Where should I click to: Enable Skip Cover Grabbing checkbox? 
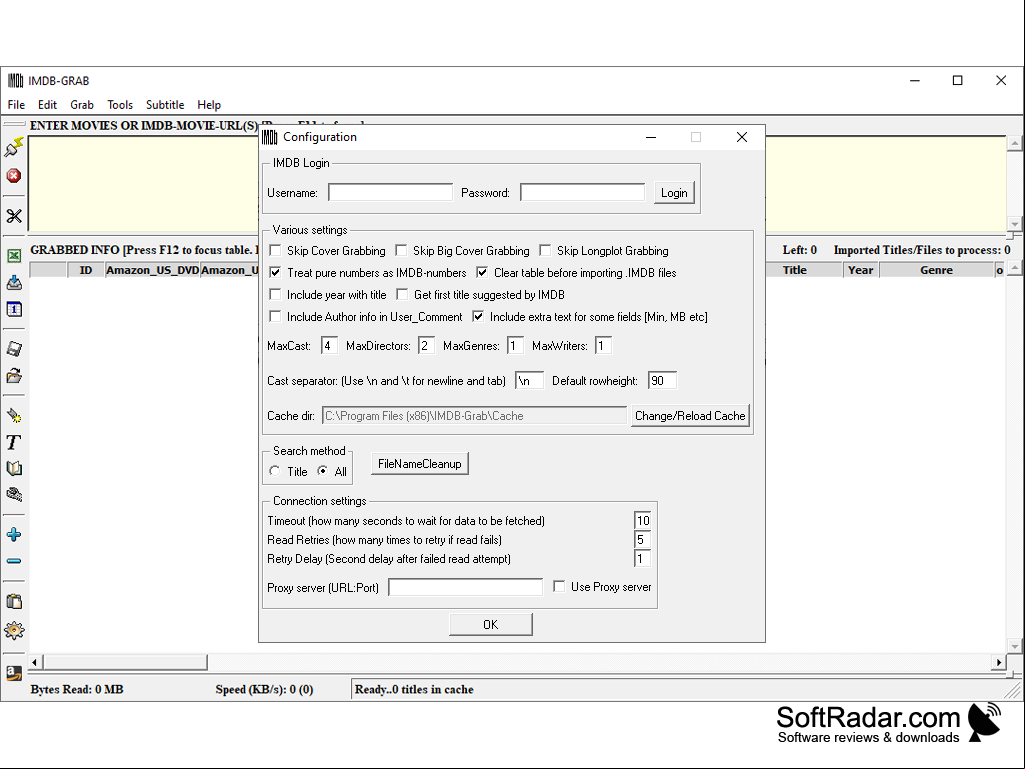click(275, 250)
